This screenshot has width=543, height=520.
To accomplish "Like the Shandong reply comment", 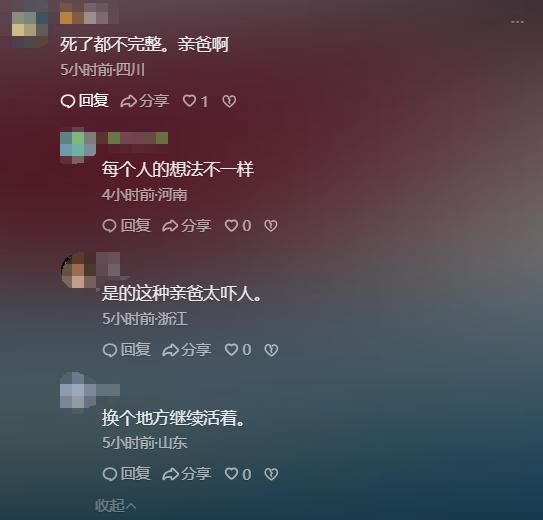I will click(x=238, y=474).
